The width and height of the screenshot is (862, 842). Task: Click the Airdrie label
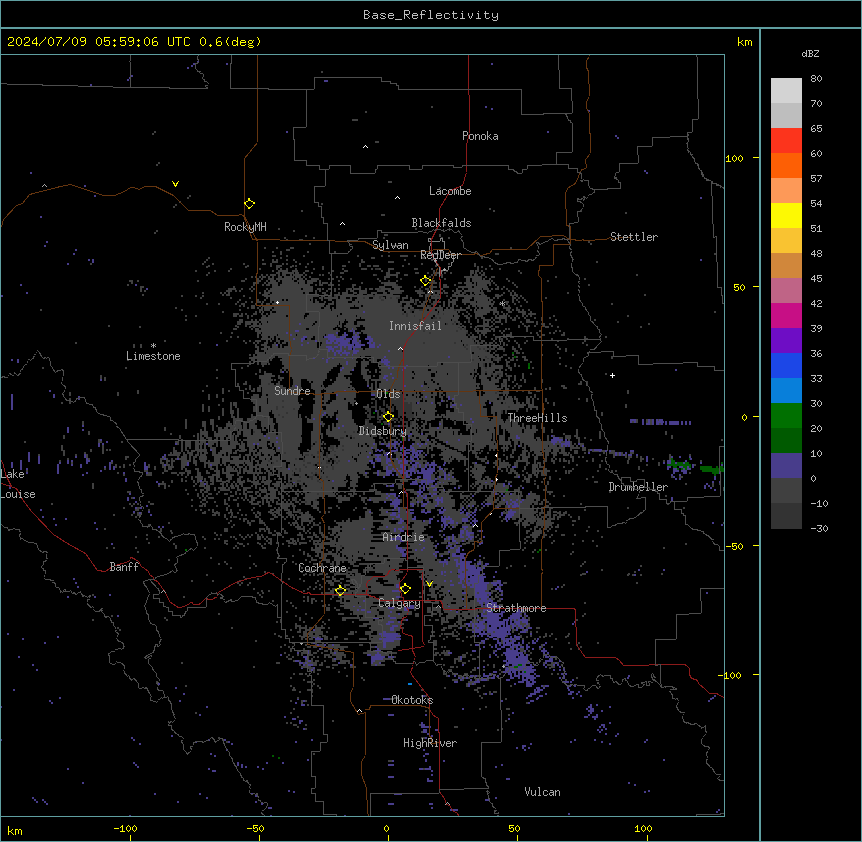click(403, 537)
